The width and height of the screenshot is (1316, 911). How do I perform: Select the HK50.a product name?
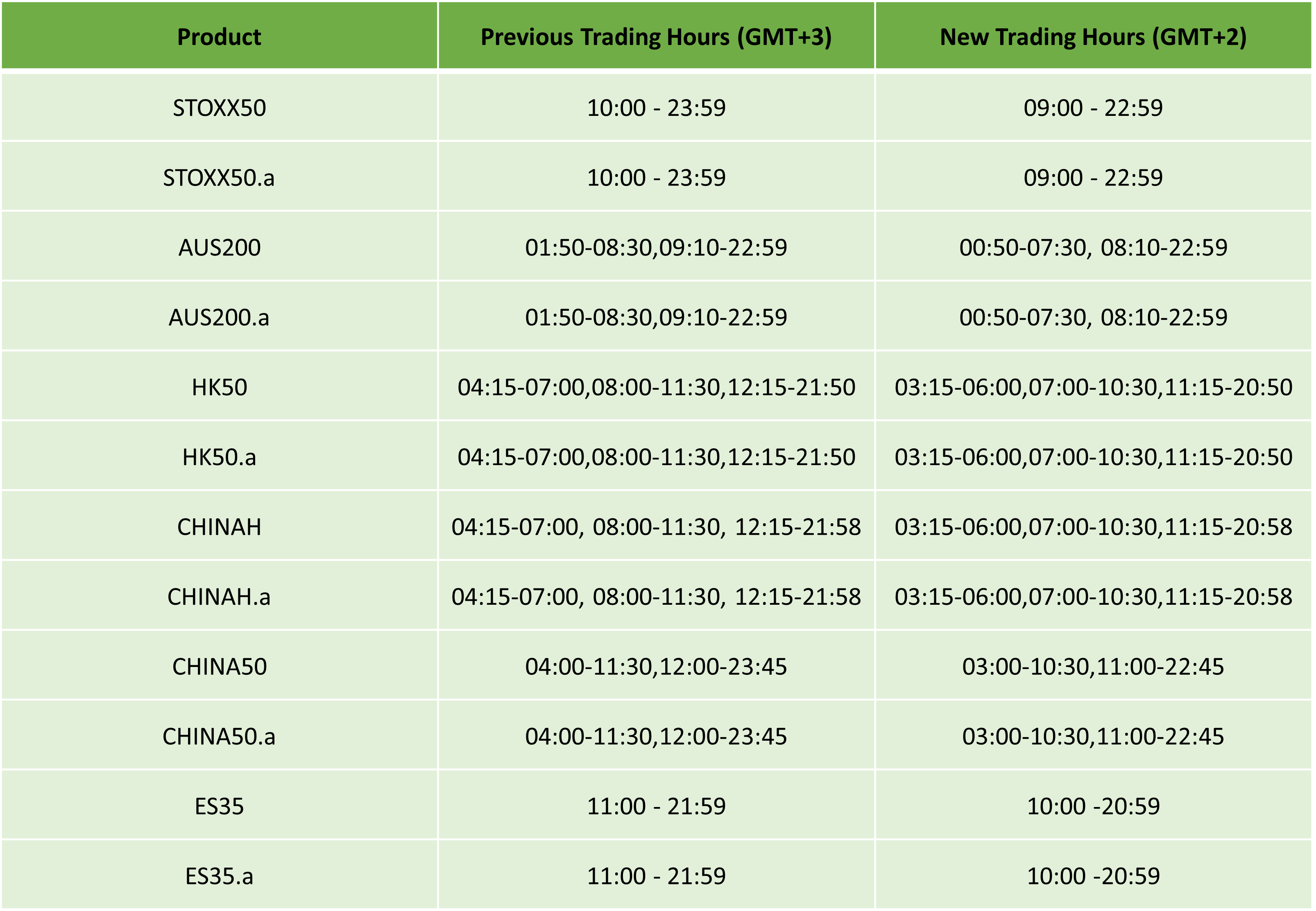pos(219,457)
